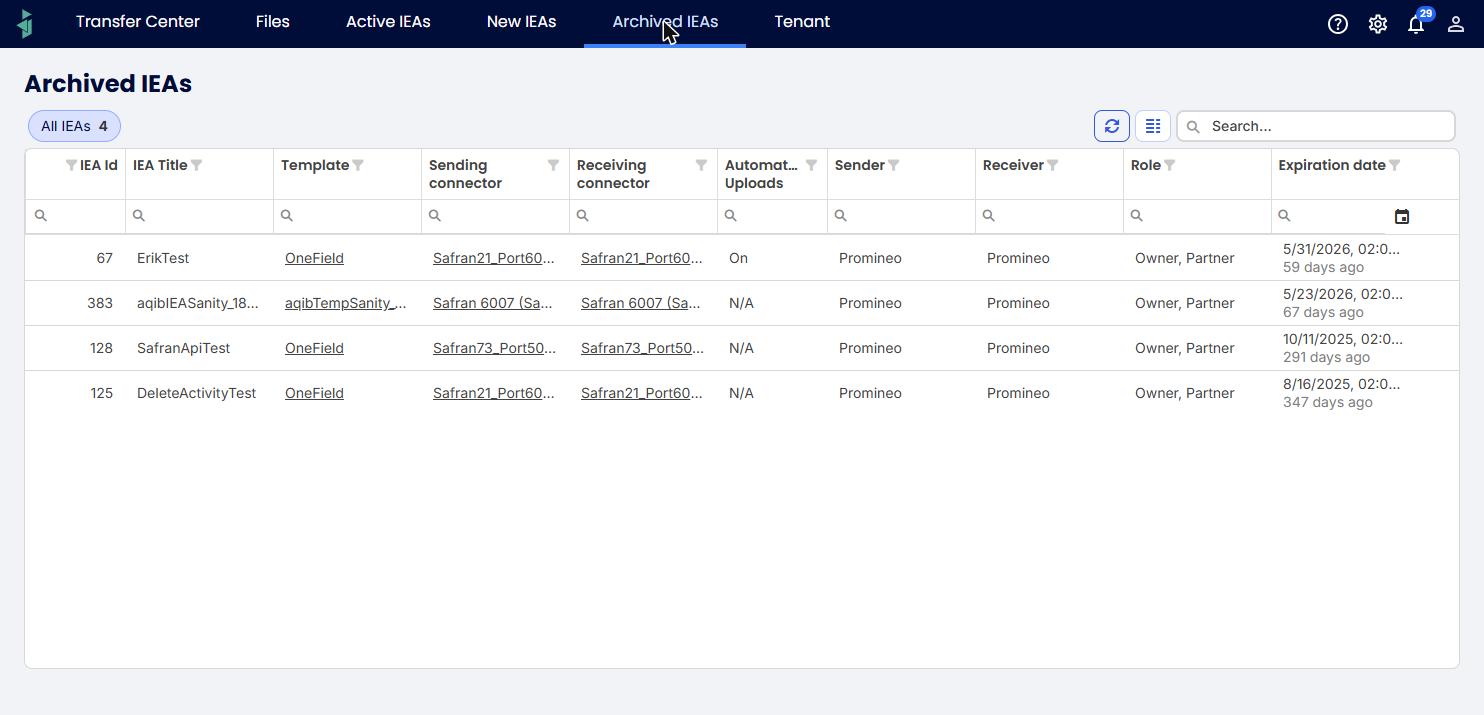The image size is (1484, 715).
Task: Click the Template filter input
Action: [x=347, y=216]
